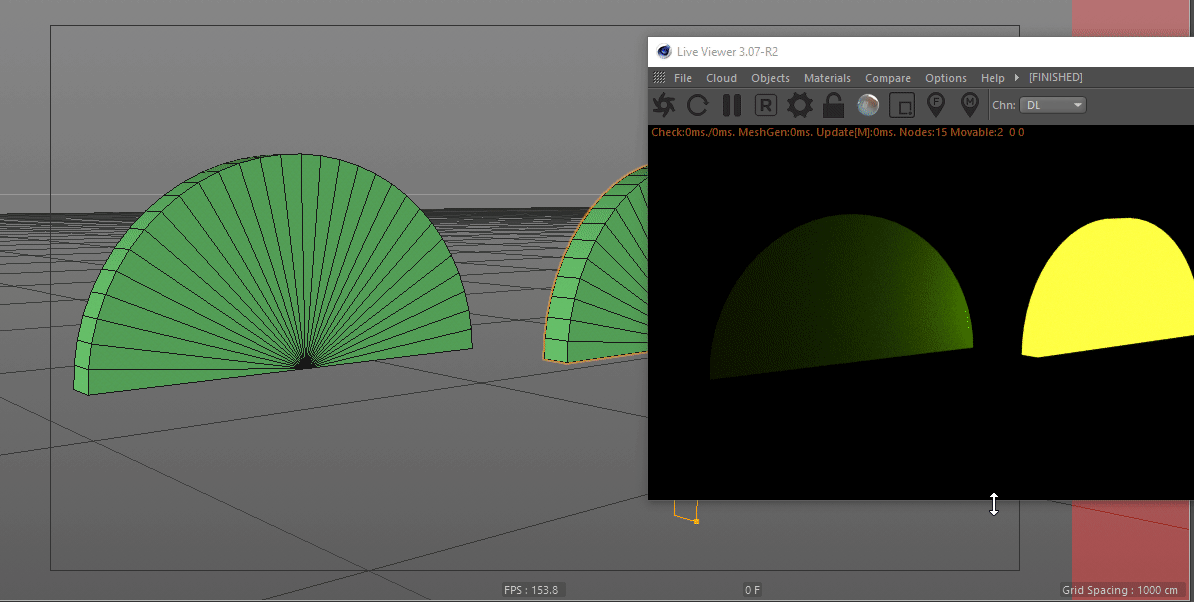
Task: Open the Chn channel dropdown showing DL
Action: [1053, 105]
